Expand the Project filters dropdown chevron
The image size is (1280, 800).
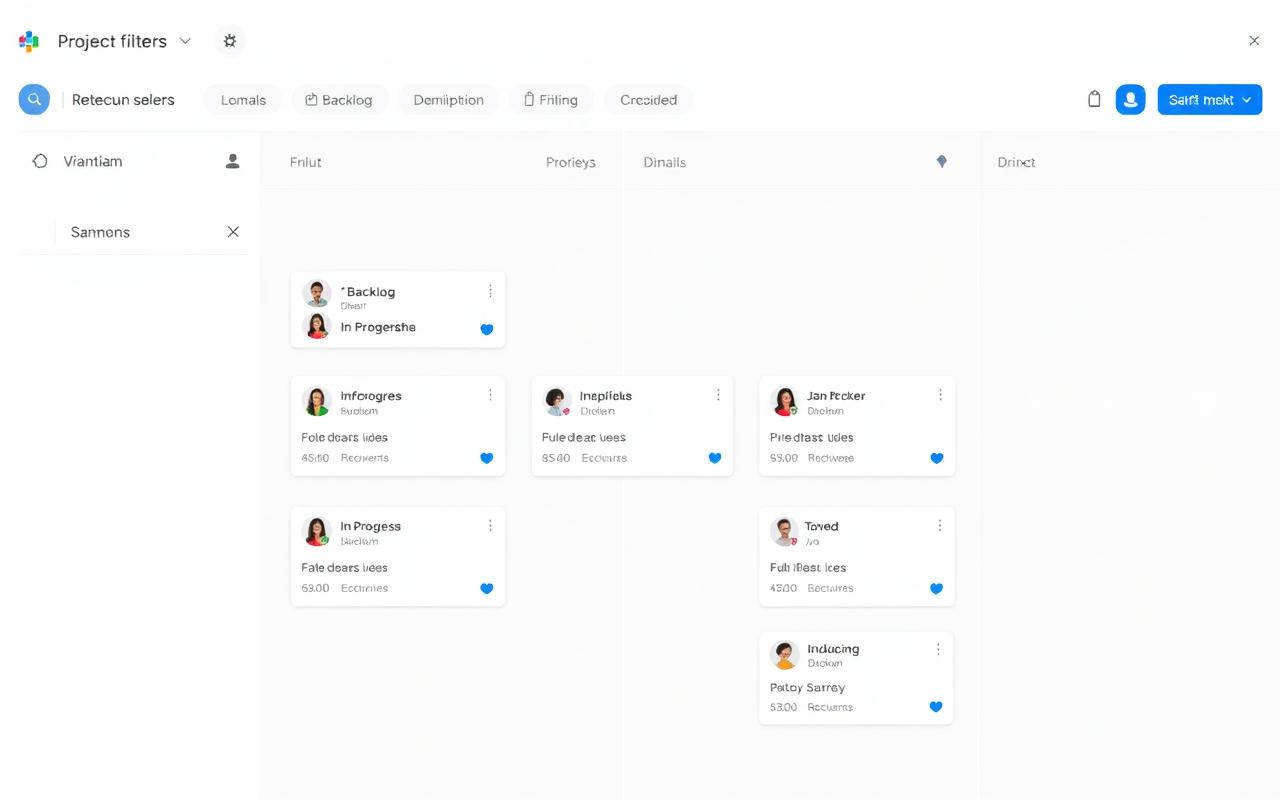(x=185, y=41)
